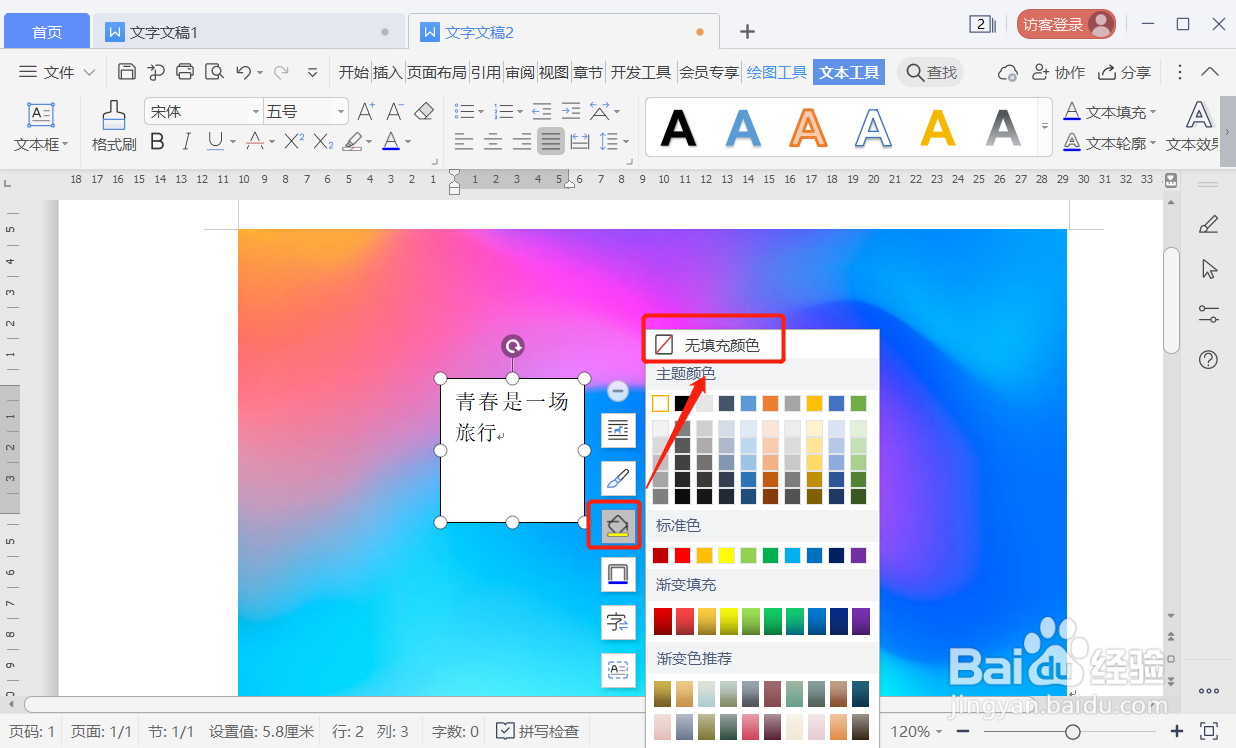The image size is (1236, 748).
Task: Switch to the 绘图工具 ribbon tab
Action: tap(777, 71)
